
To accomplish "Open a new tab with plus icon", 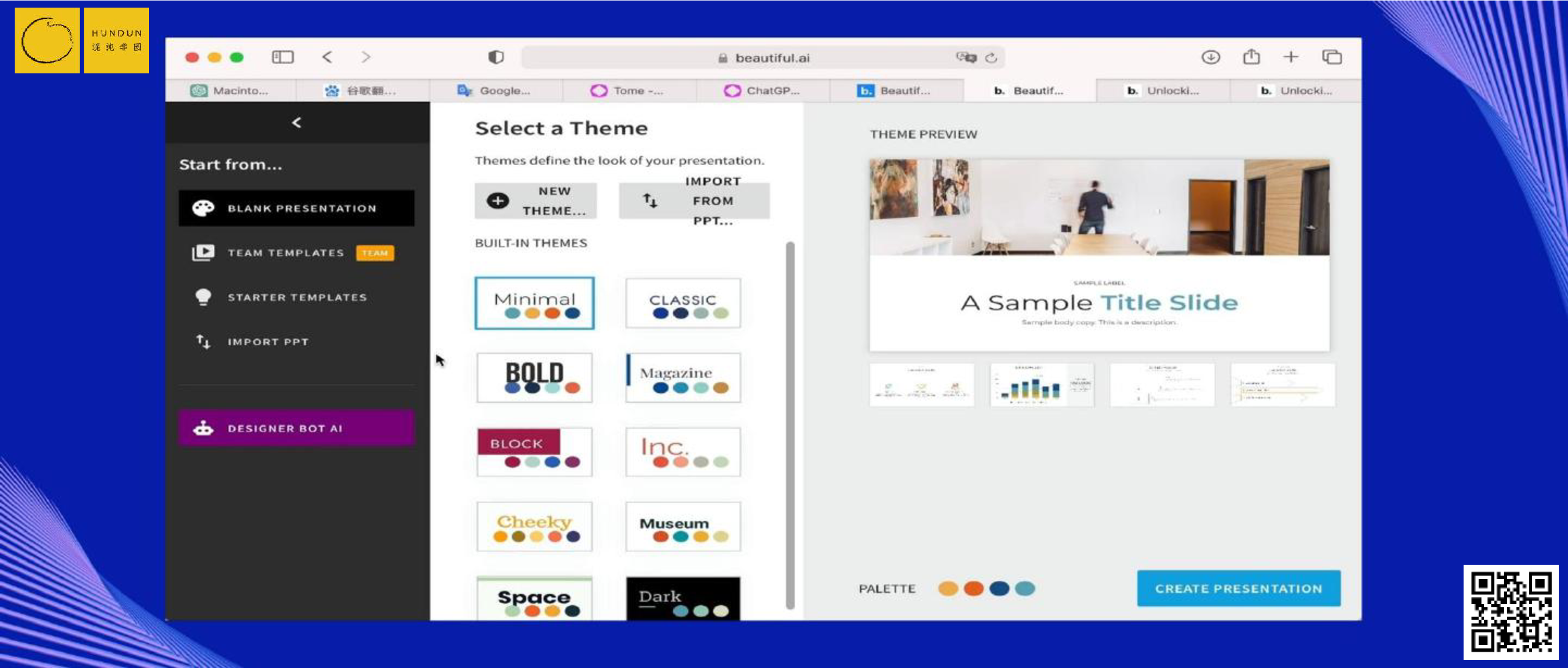I will coord(1291,57).
